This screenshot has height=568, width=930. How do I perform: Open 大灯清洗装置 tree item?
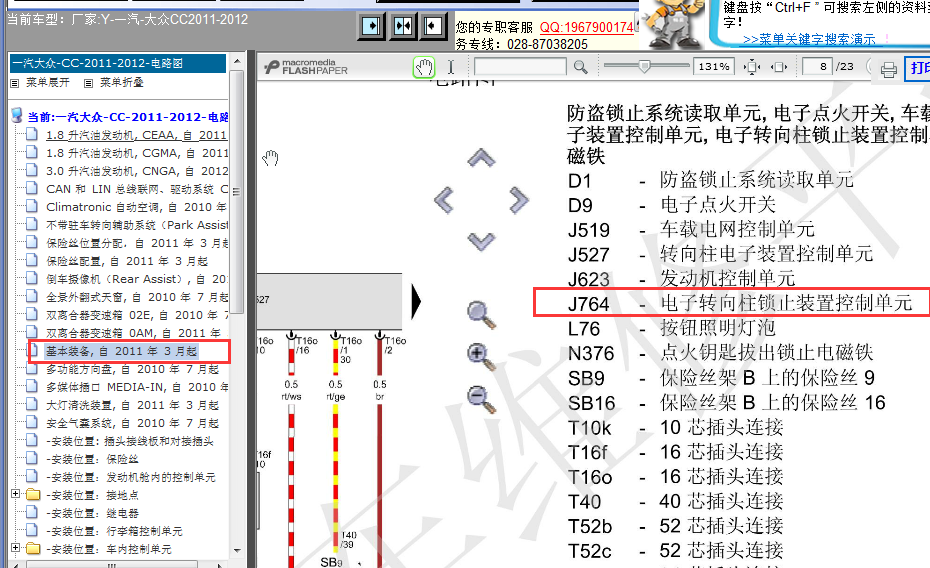coord(133,405)
